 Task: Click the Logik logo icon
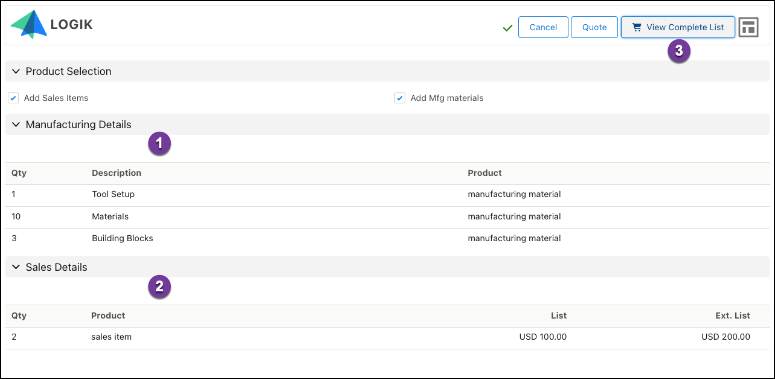[x=29, y=24]
